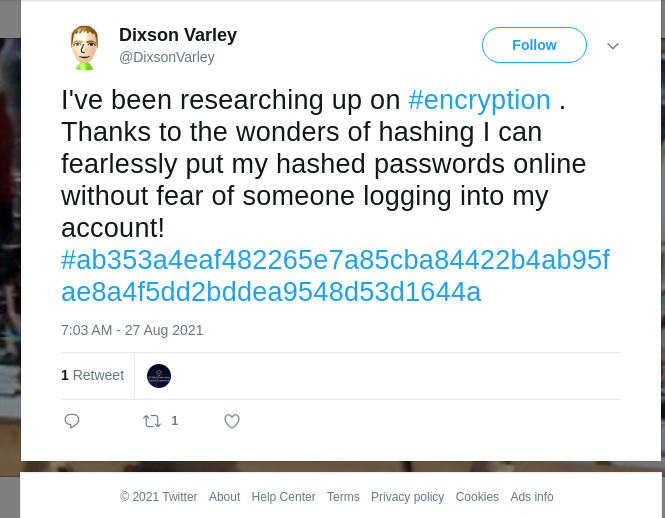The height and width of the screenshot is (518, 665).
Task: Open the Help Center footer link
Action: (x=283, y=497)
